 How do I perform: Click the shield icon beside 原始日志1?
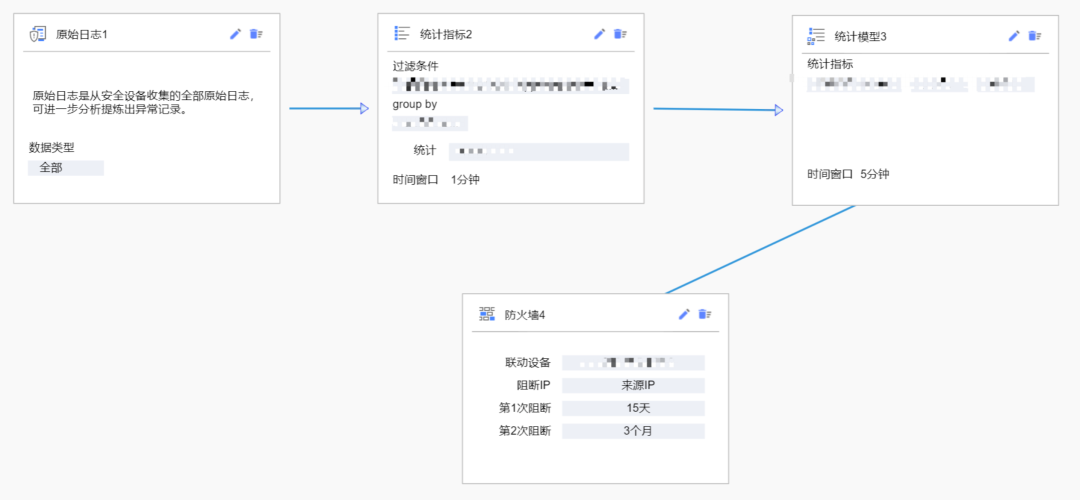tap(37, 34)
